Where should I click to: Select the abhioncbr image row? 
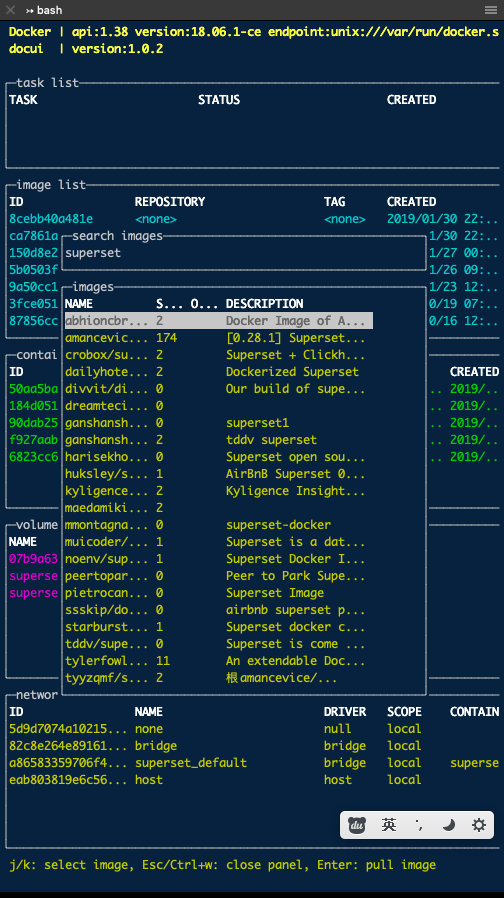pyautogui.click(x=219, y=321)
